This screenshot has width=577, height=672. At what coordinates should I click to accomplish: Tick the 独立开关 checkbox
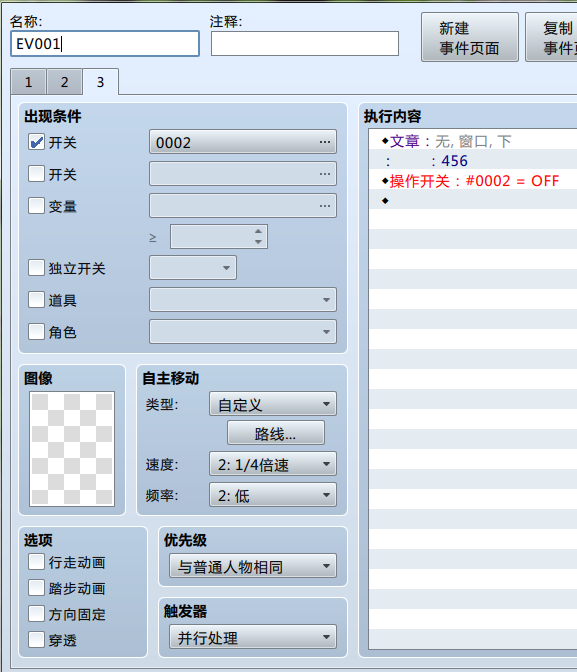pos(36,268)
